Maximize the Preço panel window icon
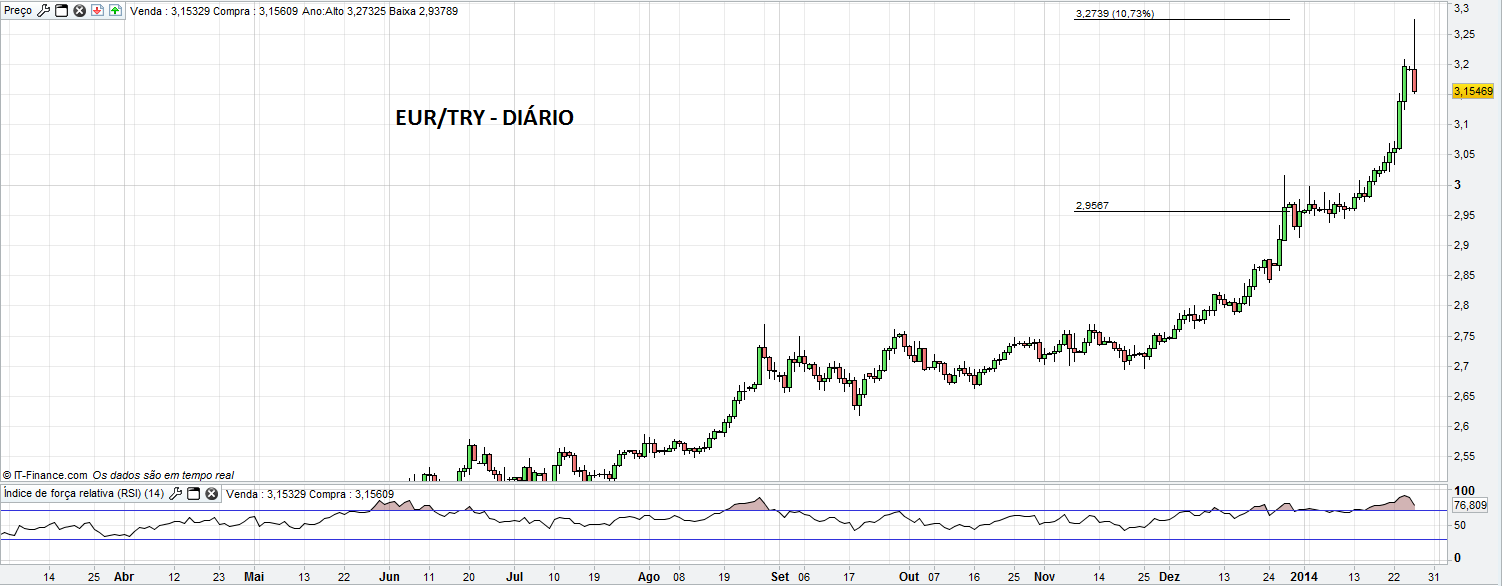The height and width of the screenshot is (586, 1502). pos(62,10)
